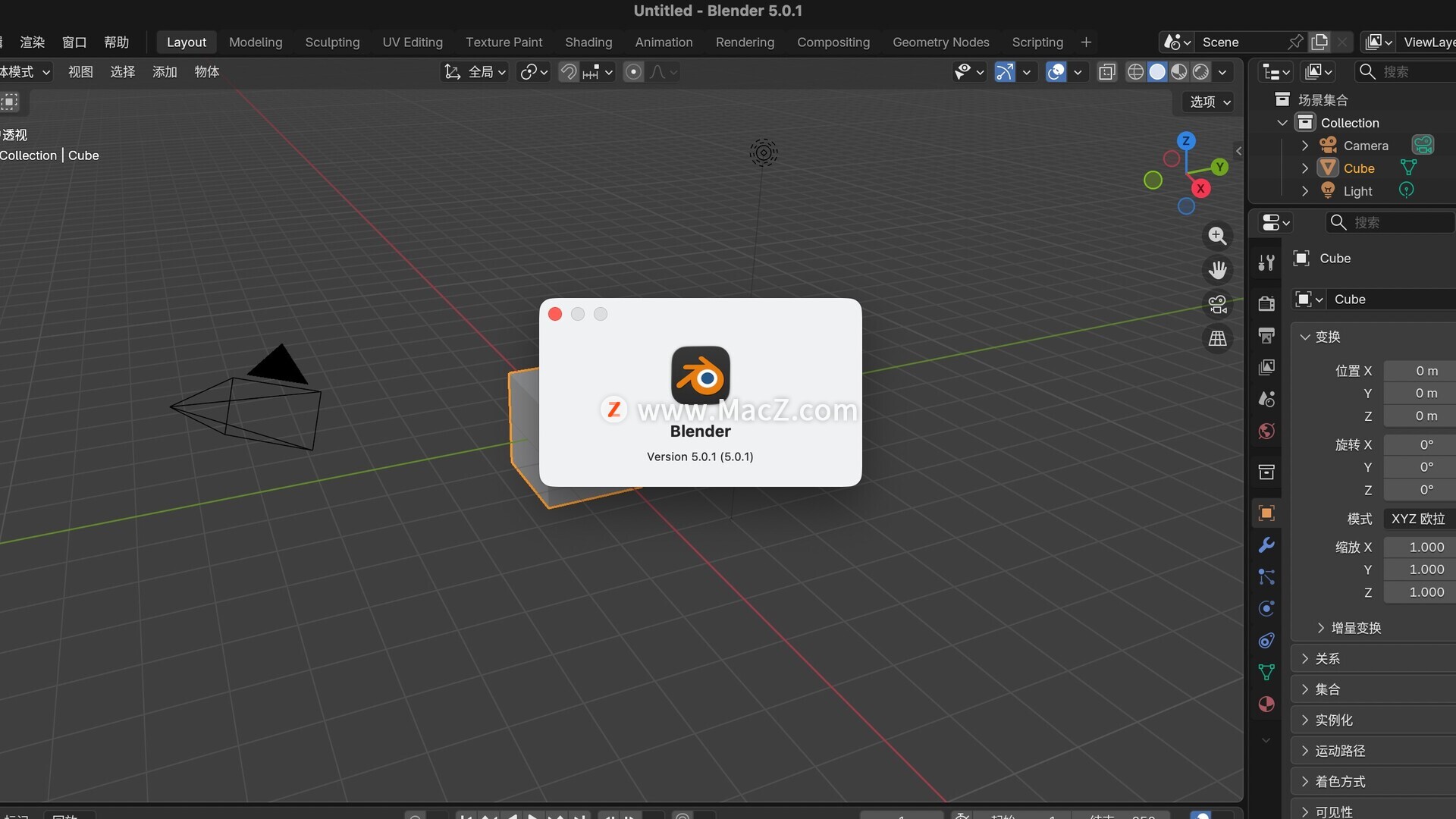
Task: Open the World properties tab icon
Action: pyautogui.click(x=1266, y=431)
